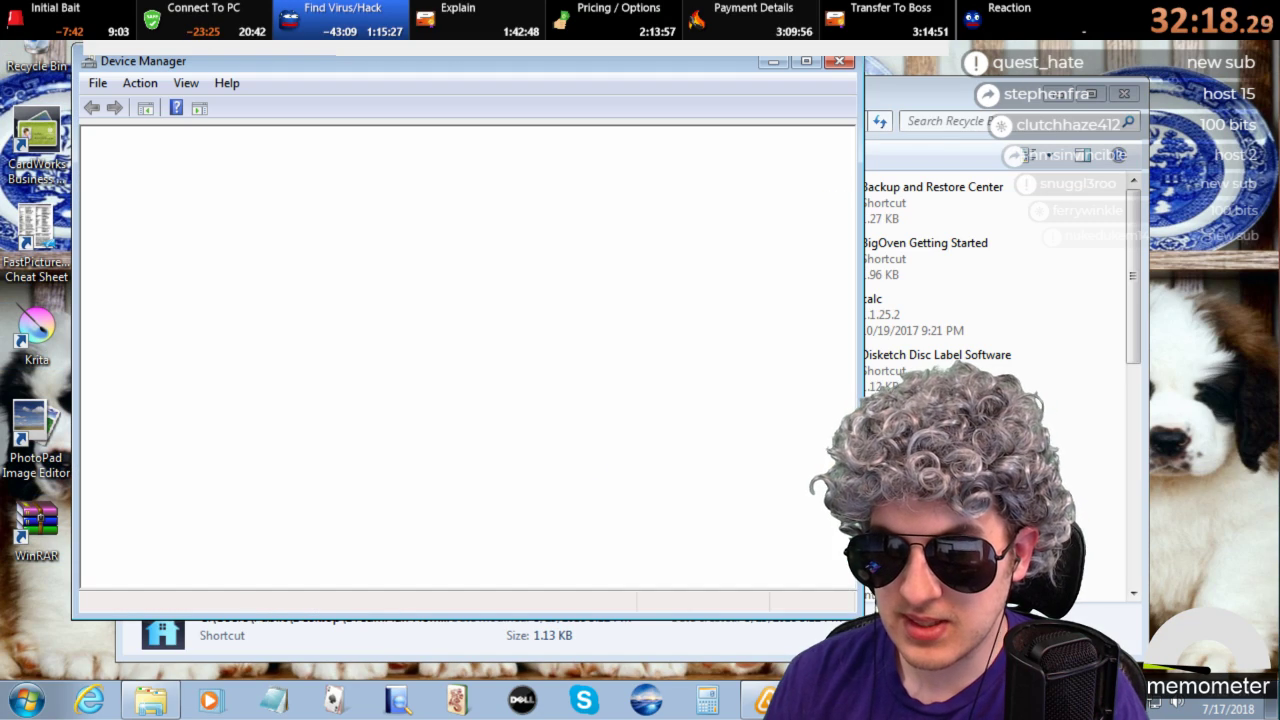This screenshot has height=720, width=1280.
Task: Open the Dell taskbar icon
Action: tap(522, 700)
